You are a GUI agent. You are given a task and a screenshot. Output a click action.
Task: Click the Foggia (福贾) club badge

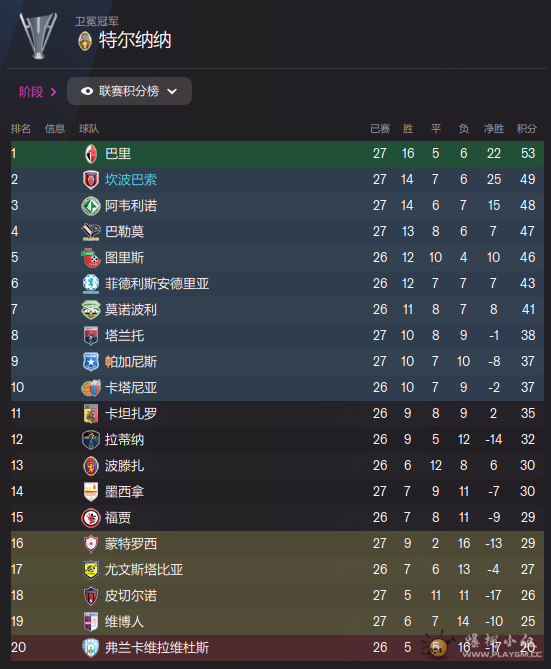click(90, 518)
